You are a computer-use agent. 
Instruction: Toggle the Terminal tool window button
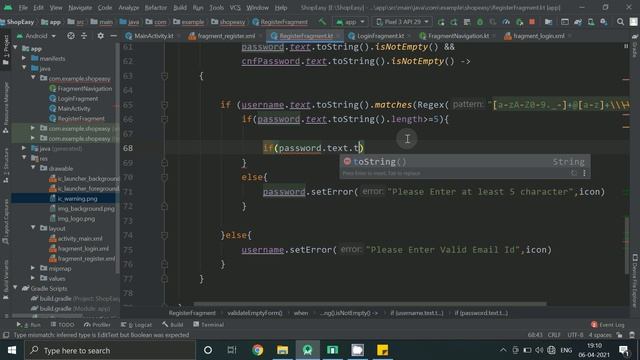coord(209,325)
